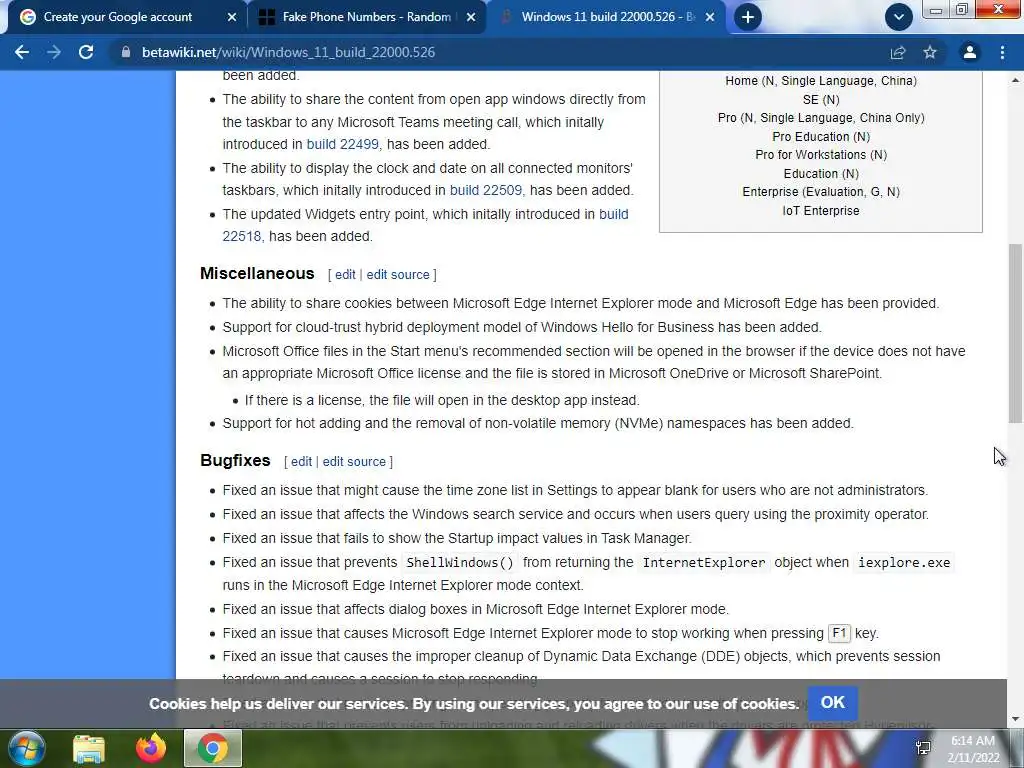Click Pro for Workstations (N) text

[821, 155]
